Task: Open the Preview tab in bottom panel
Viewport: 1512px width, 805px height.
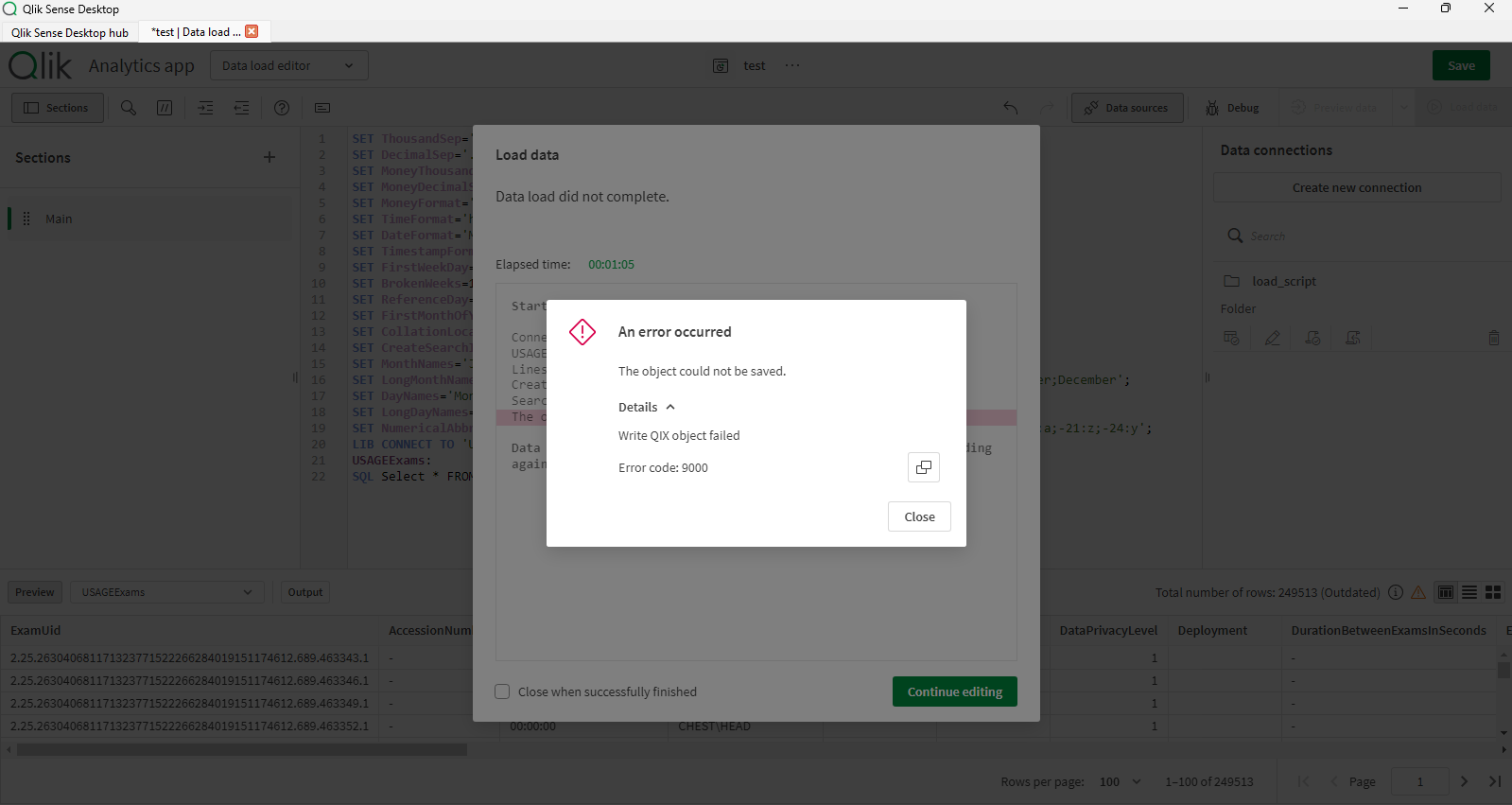Action: coord(35,592)
